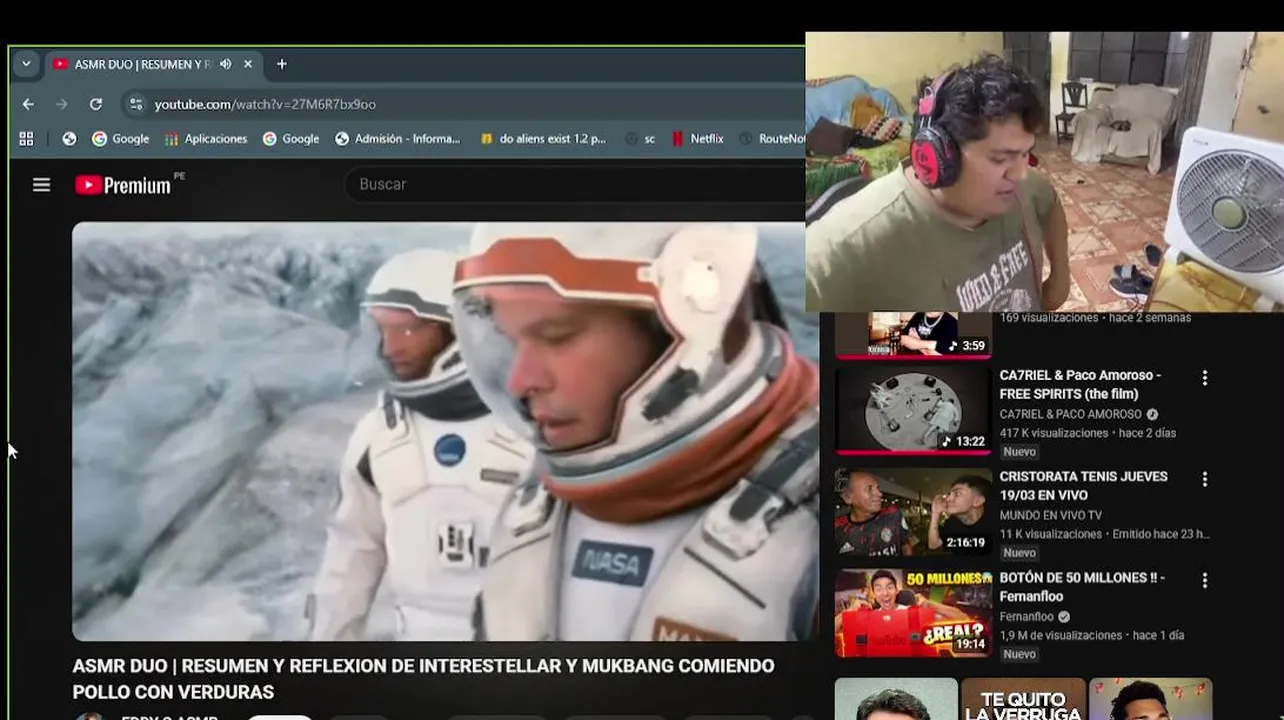Click Nuevo badge under CRISTORATA video
The height and width of the screenshot is (720, 1284).
pos(1019,553)
